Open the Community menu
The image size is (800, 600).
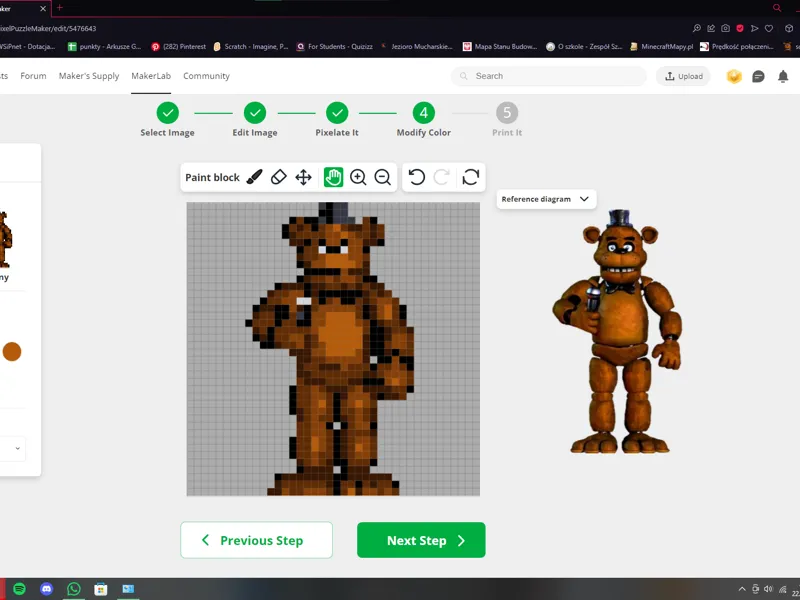point(206,76)
